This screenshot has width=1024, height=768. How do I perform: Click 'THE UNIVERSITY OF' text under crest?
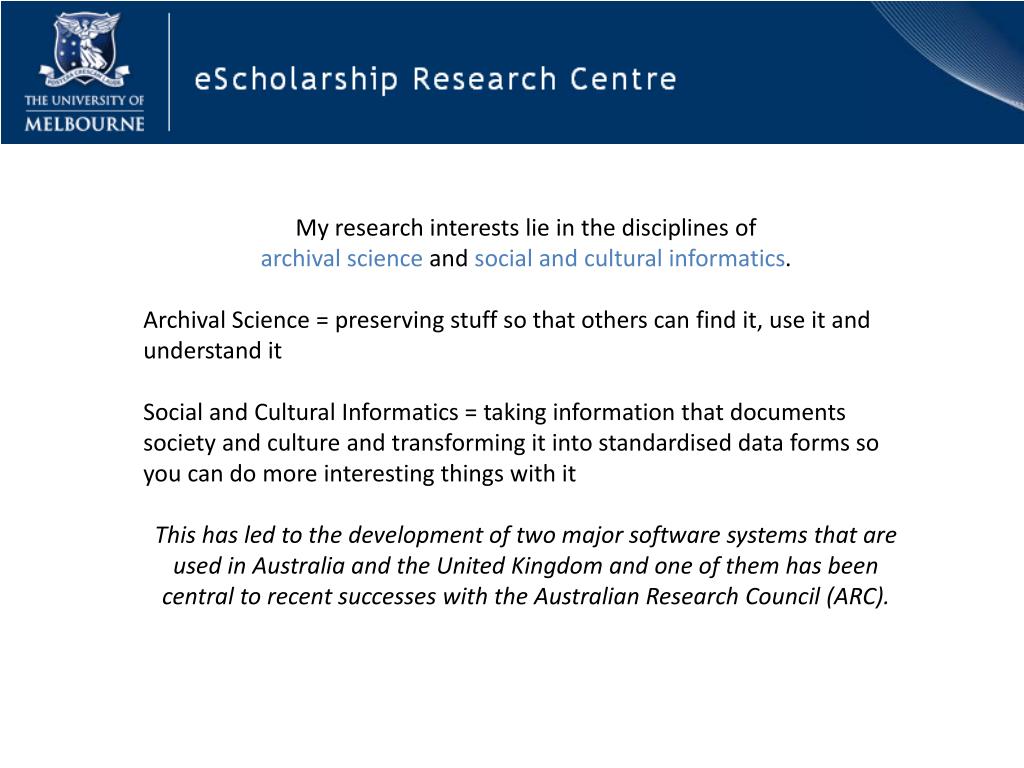[x=84, y=101]
